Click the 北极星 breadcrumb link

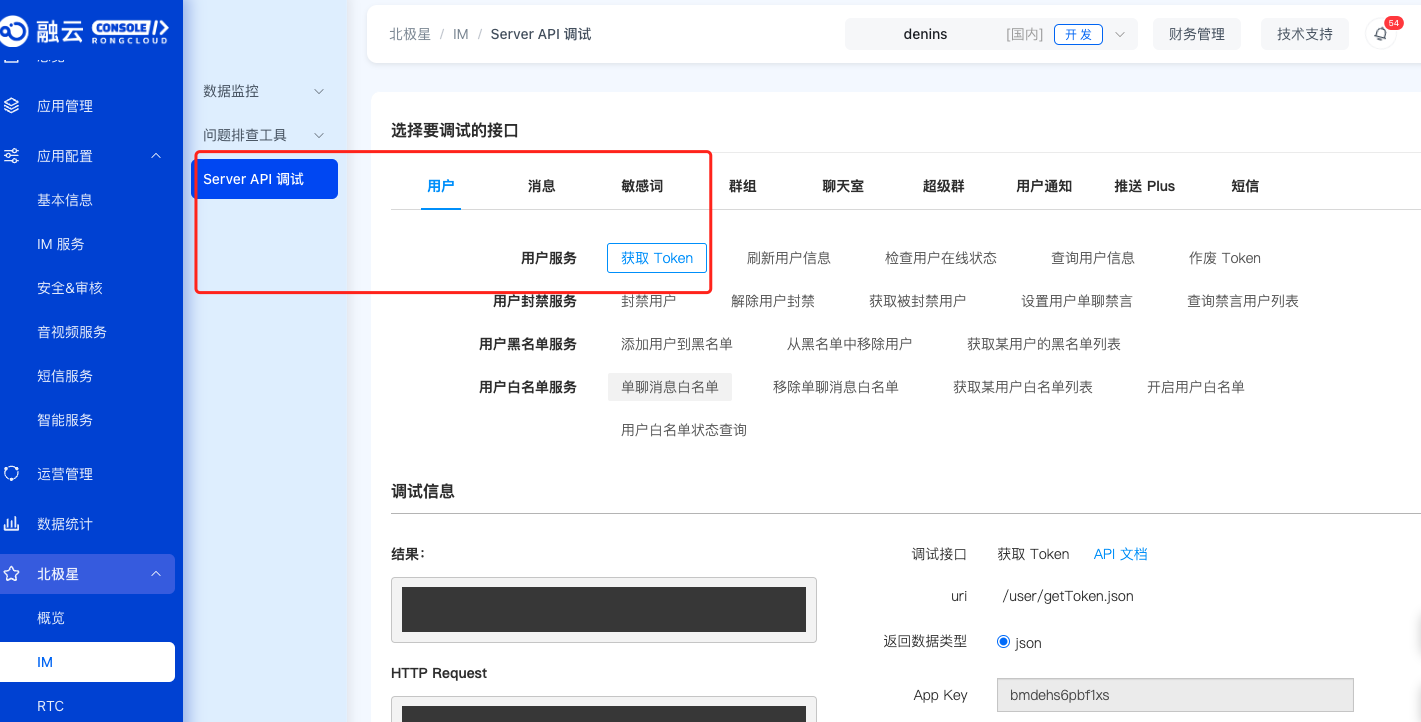[x=410, y=34]
